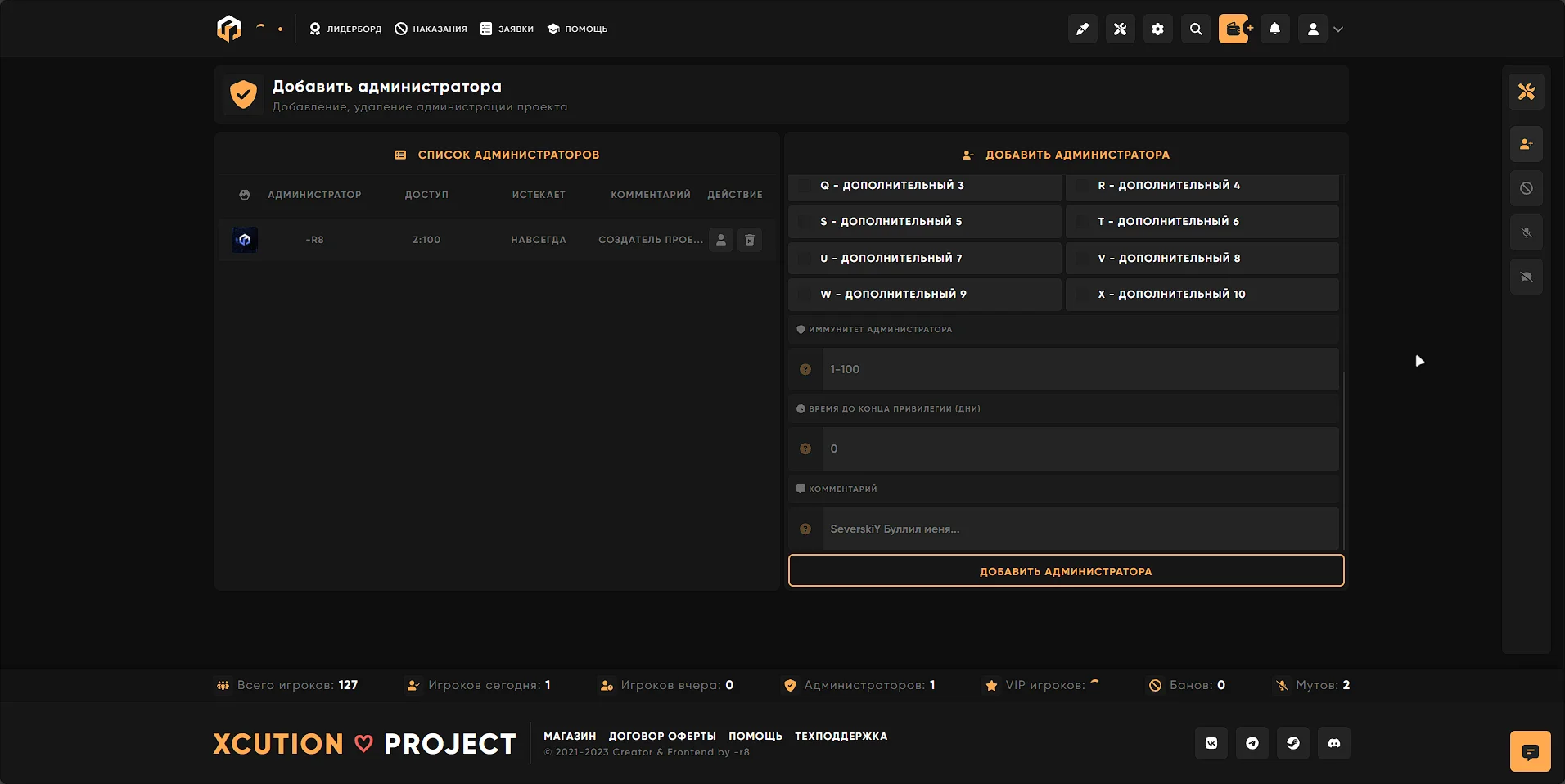Click the eyedropper icon in top bar
This screenshot has width=1565, height=784.
[x=1082, y=29]
